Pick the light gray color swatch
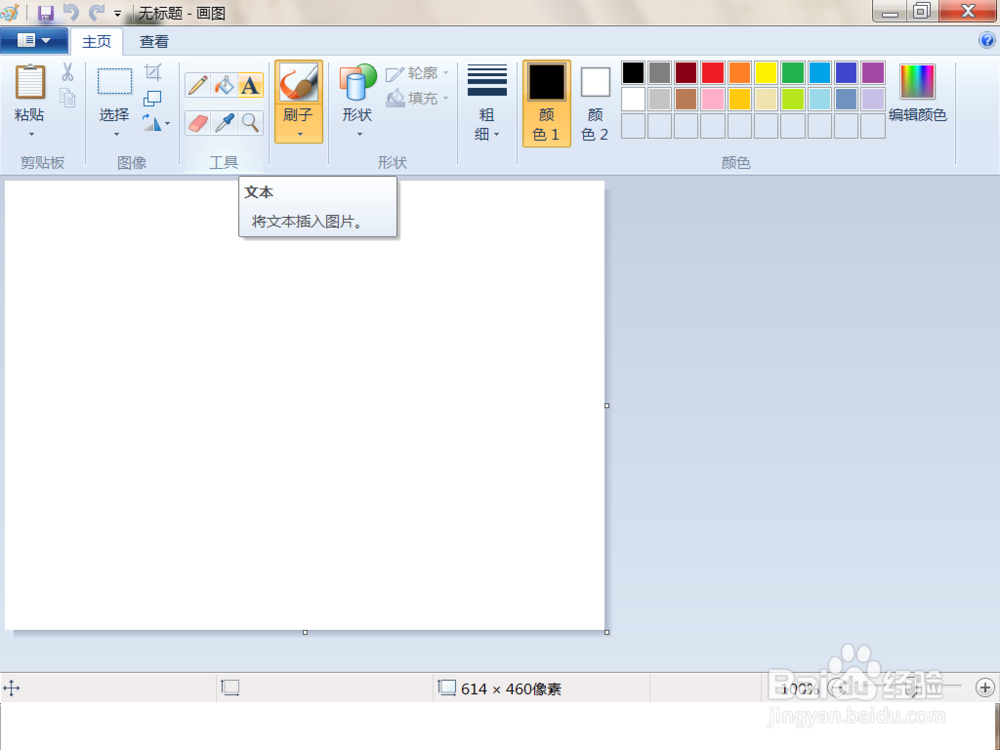 click(x=659, y=99)
